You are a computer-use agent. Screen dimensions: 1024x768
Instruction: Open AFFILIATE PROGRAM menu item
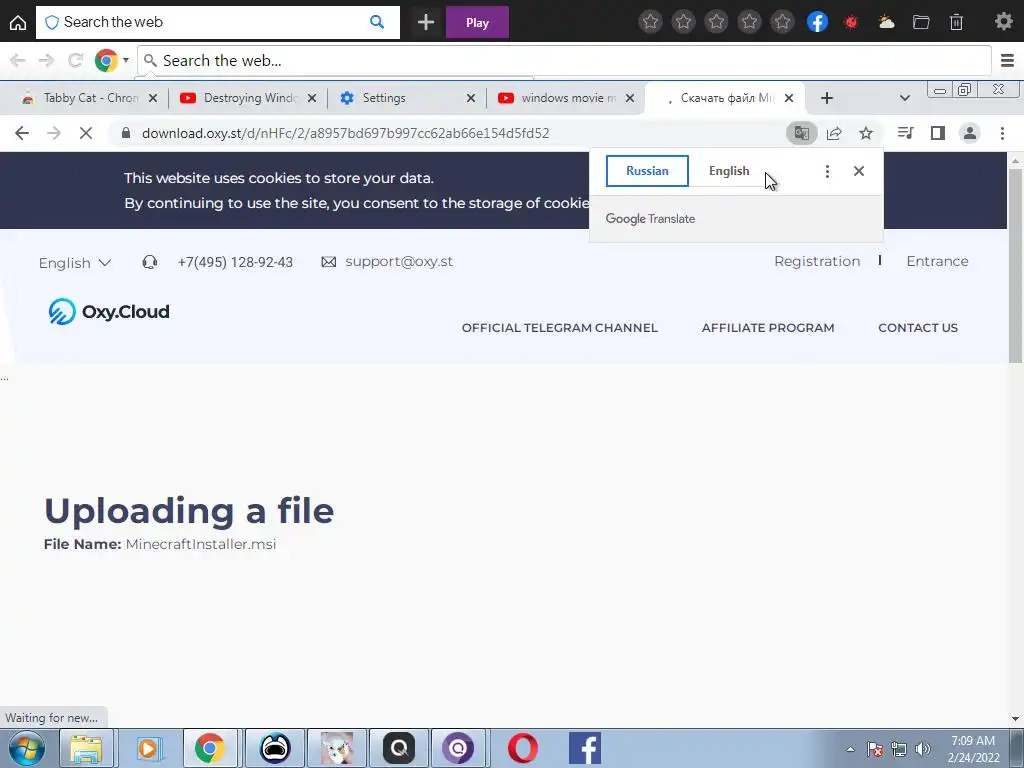tap(768, 328)
